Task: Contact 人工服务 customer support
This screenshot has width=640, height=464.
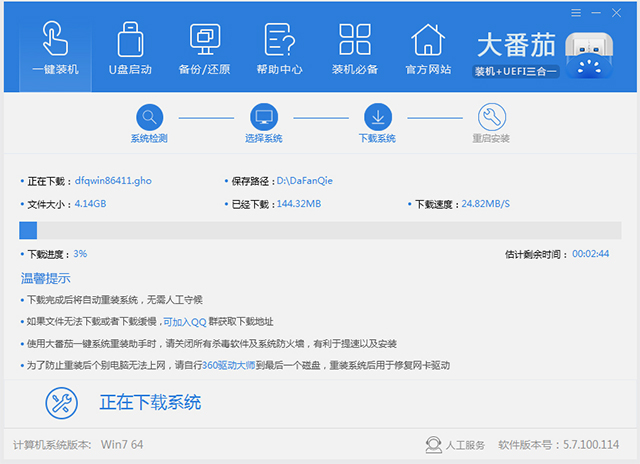Action: tap(455, 444)
